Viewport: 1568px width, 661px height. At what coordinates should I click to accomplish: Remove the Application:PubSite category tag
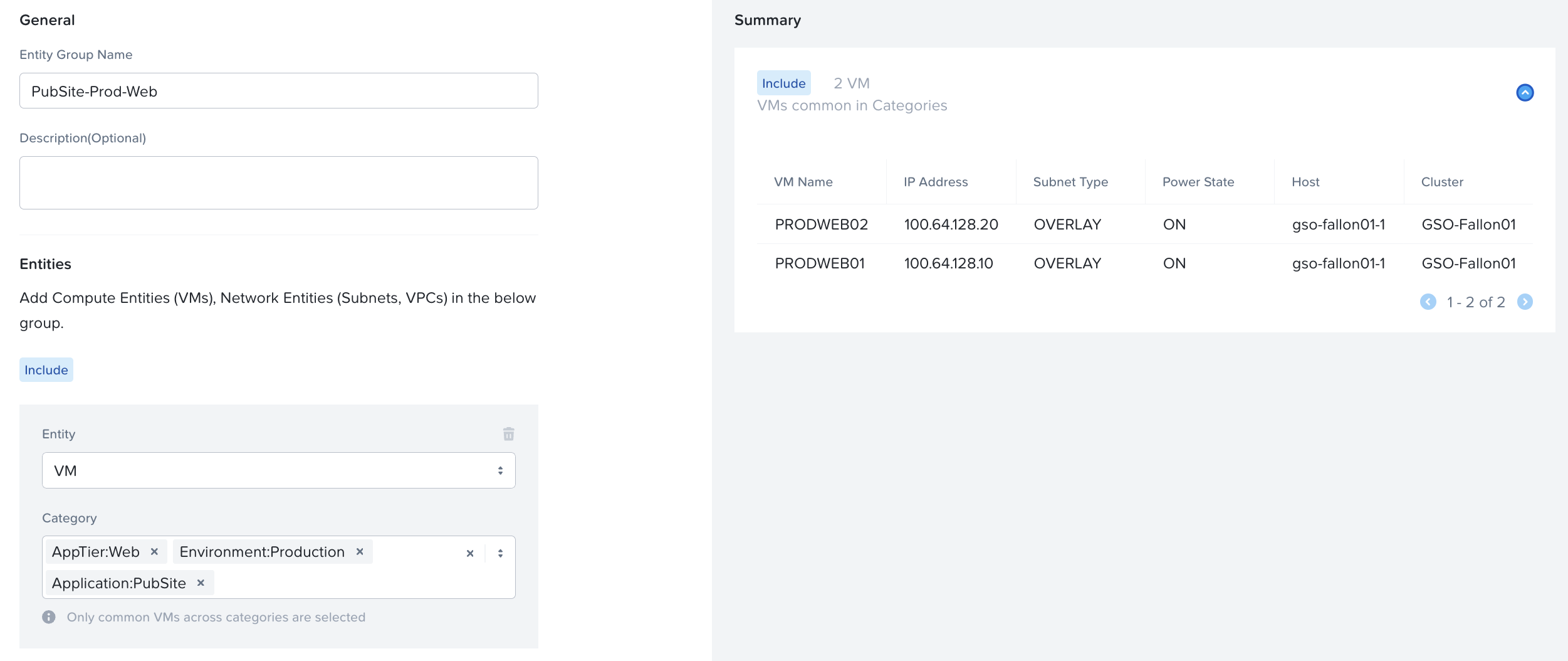pyautogui.click(x=201, y=583)
